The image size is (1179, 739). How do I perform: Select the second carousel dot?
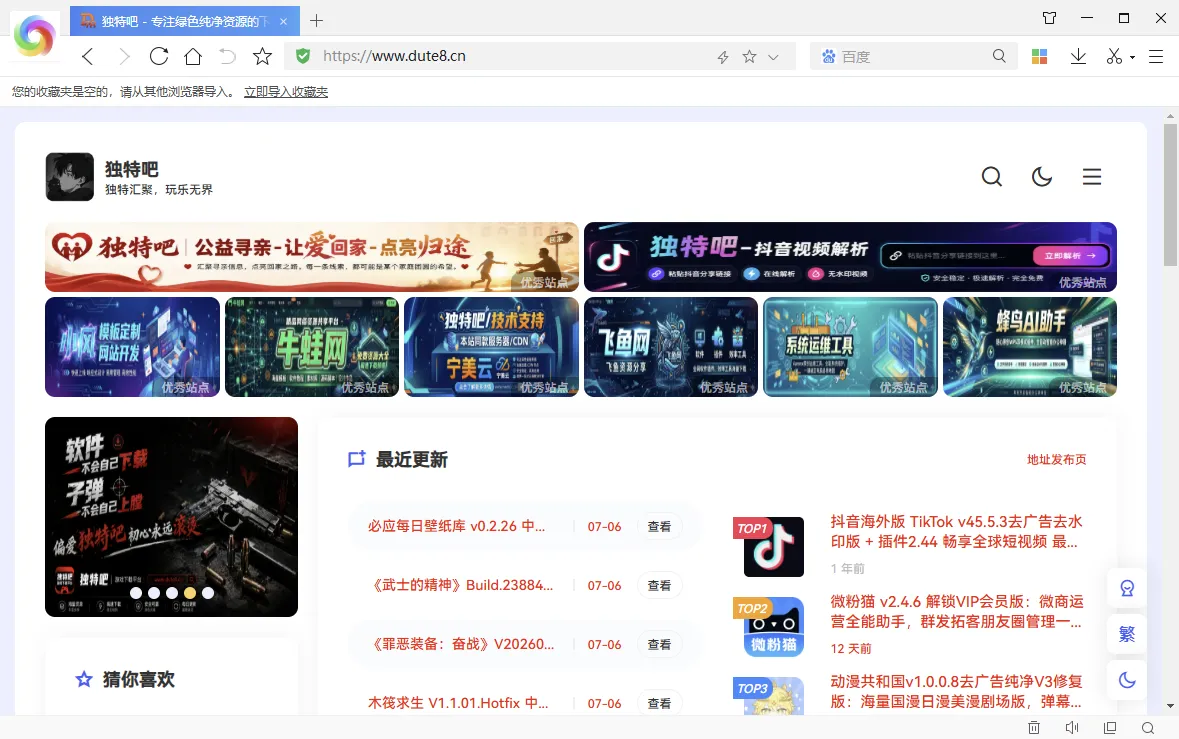[x=154, y=593]
